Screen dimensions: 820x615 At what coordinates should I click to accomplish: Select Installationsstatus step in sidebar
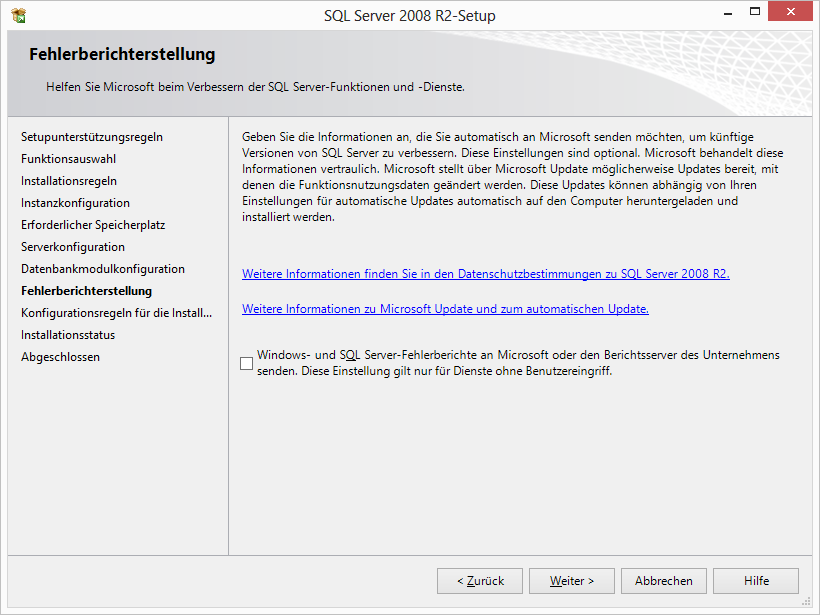pyautogui.click(x=68, y=335)
